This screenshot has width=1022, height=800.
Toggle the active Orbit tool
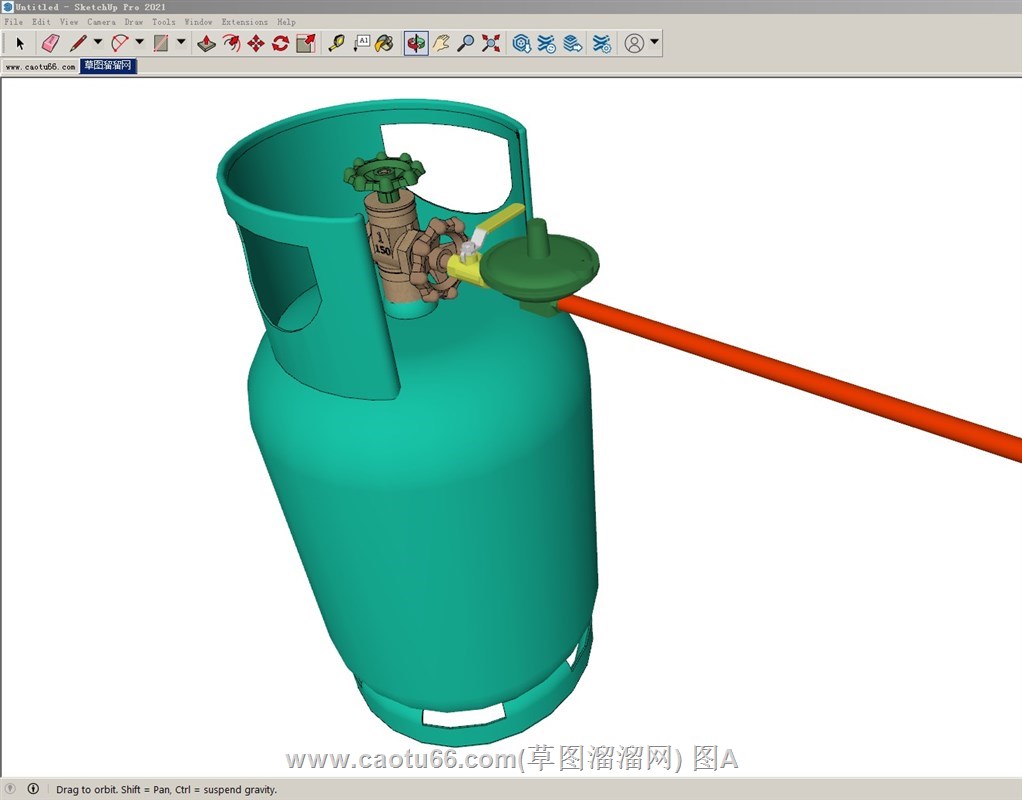416,43
